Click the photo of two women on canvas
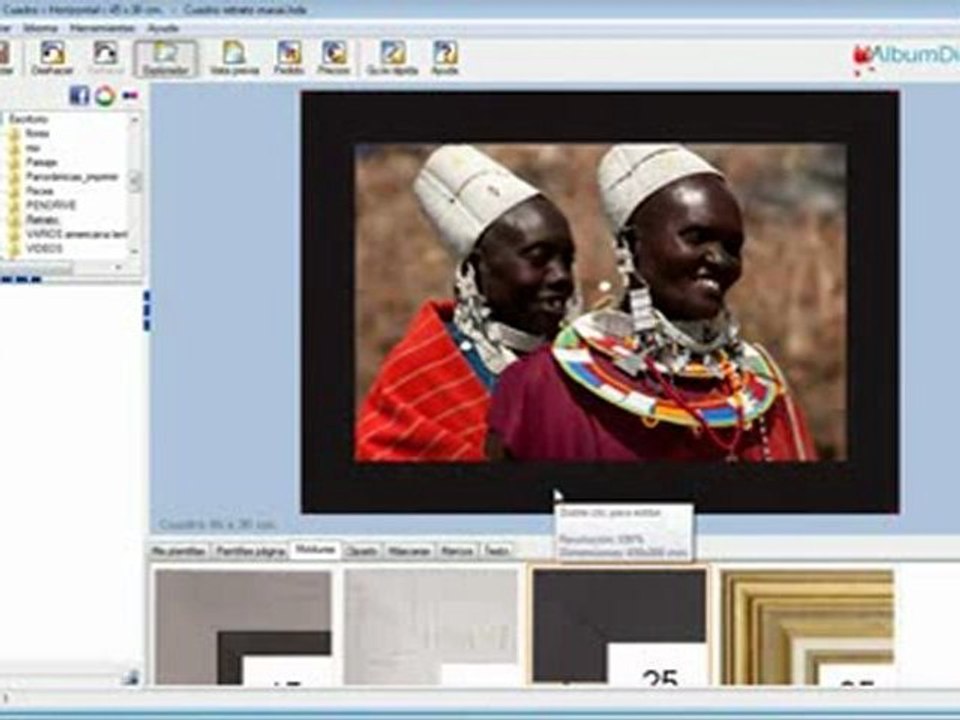The image size is (960, 720). 601,302
